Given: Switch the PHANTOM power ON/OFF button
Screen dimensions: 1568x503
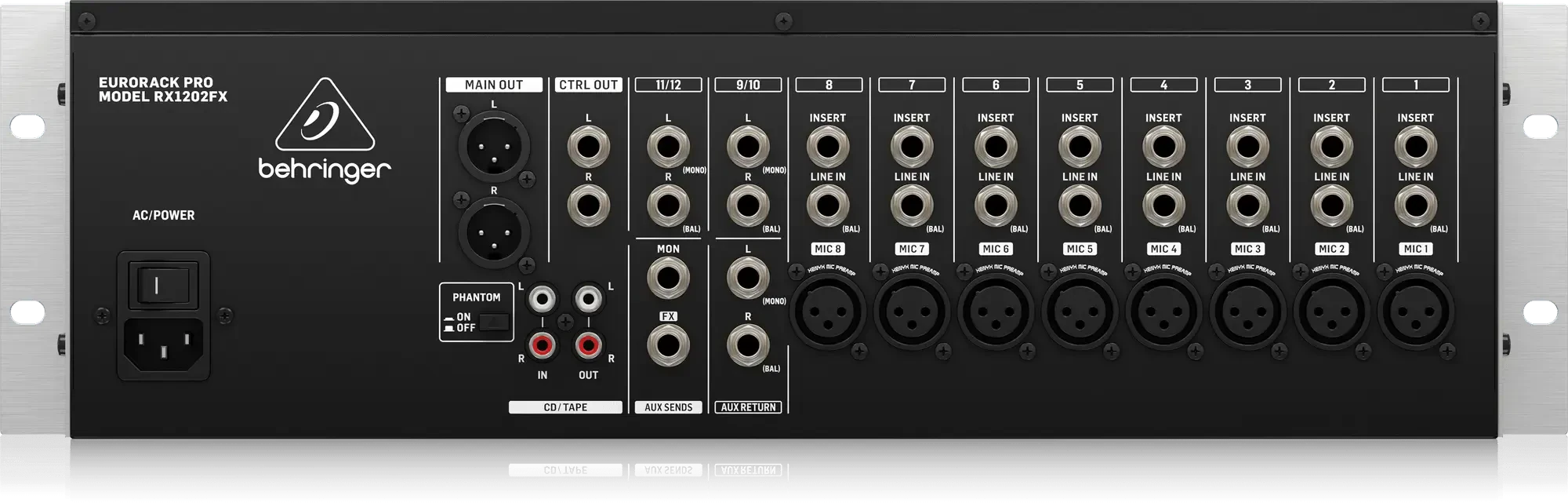Looking at the screenshot, I should [494, 322].
